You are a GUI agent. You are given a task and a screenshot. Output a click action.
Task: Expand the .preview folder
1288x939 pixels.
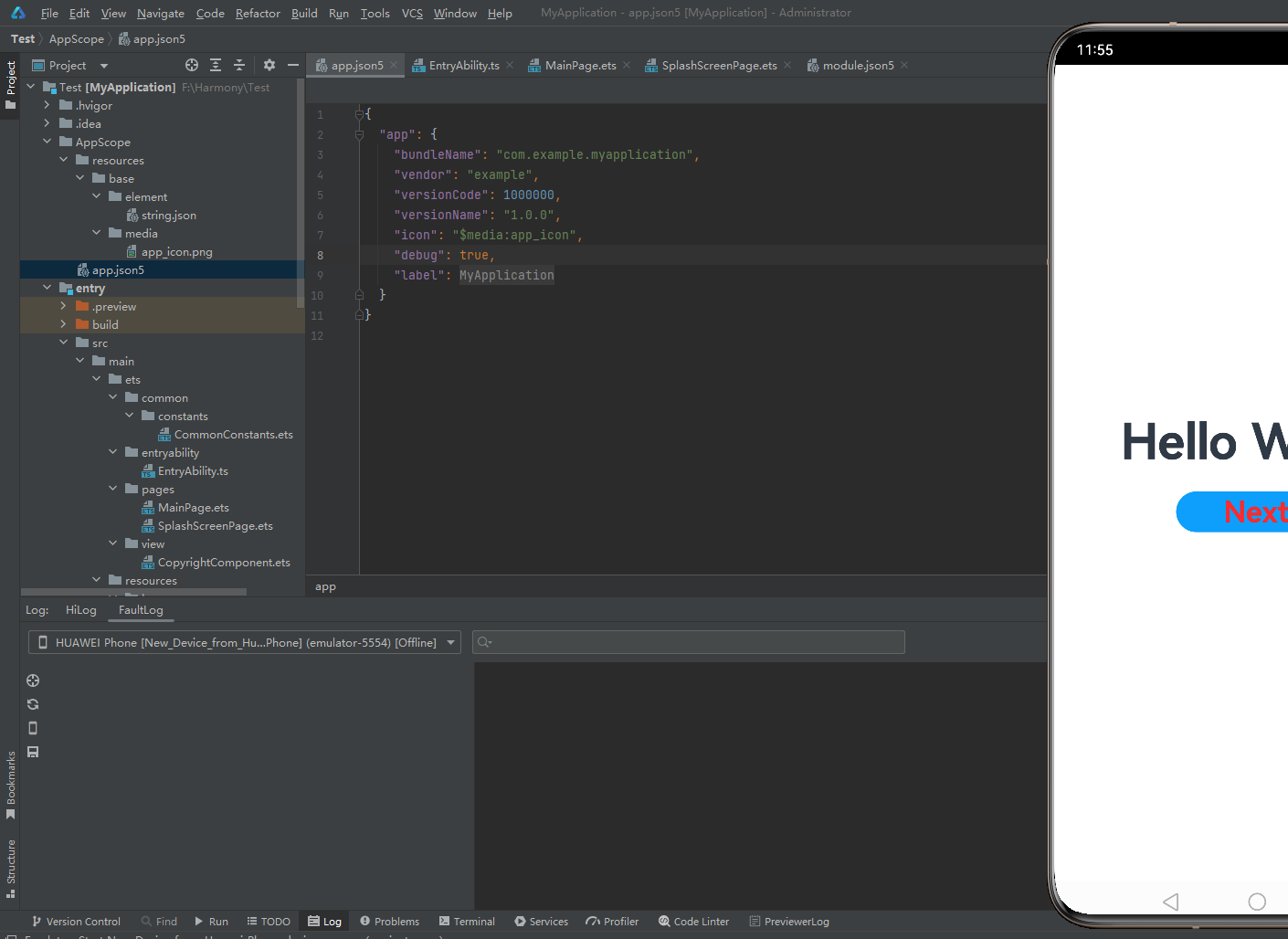pos(63,306)
